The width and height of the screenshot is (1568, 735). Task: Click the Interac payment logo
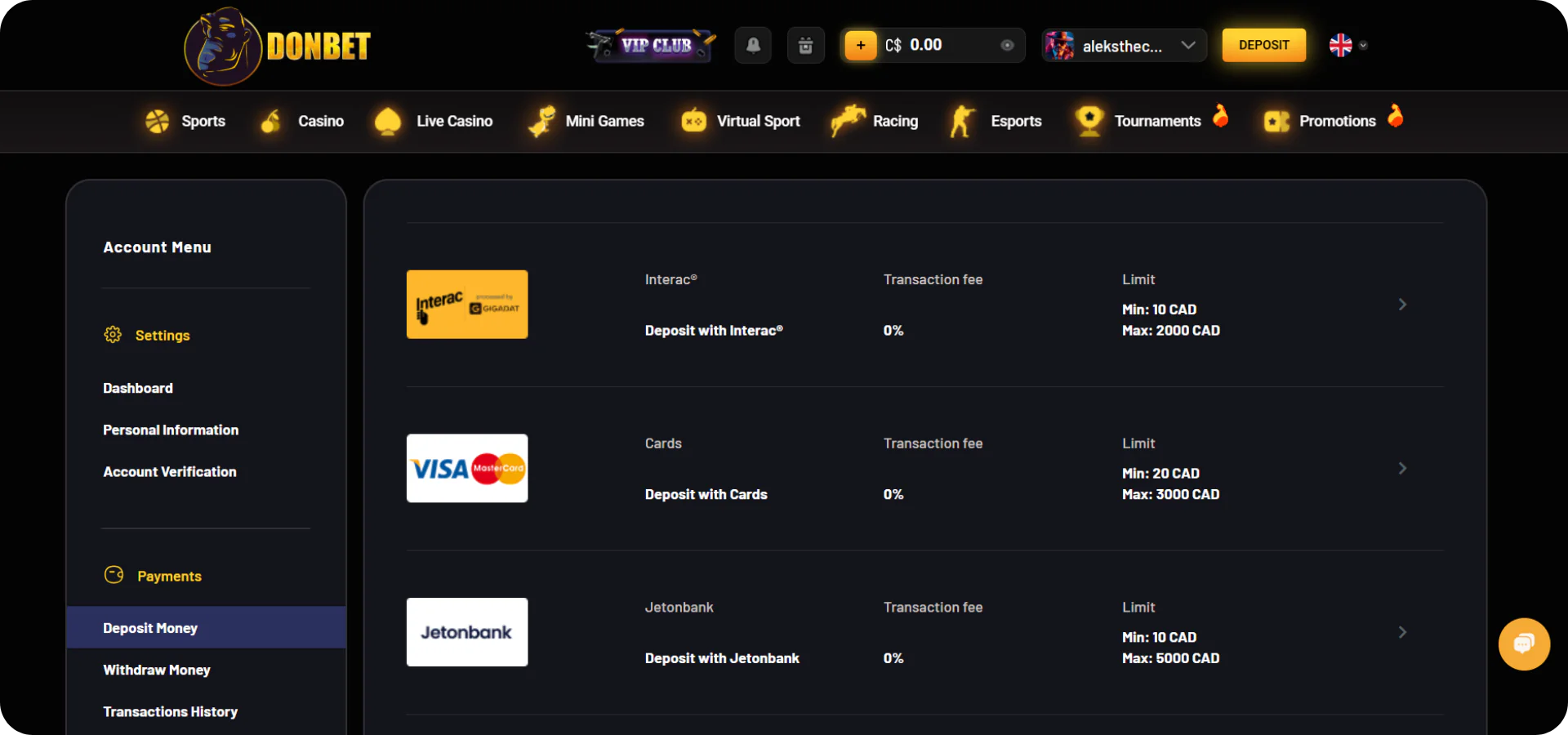tap(467, 304)
